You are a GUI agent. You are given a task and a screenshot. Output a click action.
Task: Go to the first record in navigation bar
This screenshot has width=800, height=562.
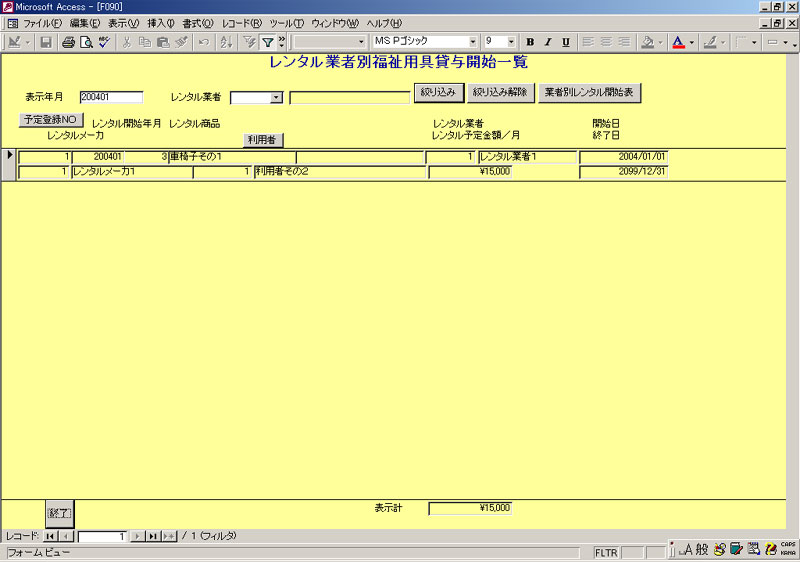[x=50, y=537]
